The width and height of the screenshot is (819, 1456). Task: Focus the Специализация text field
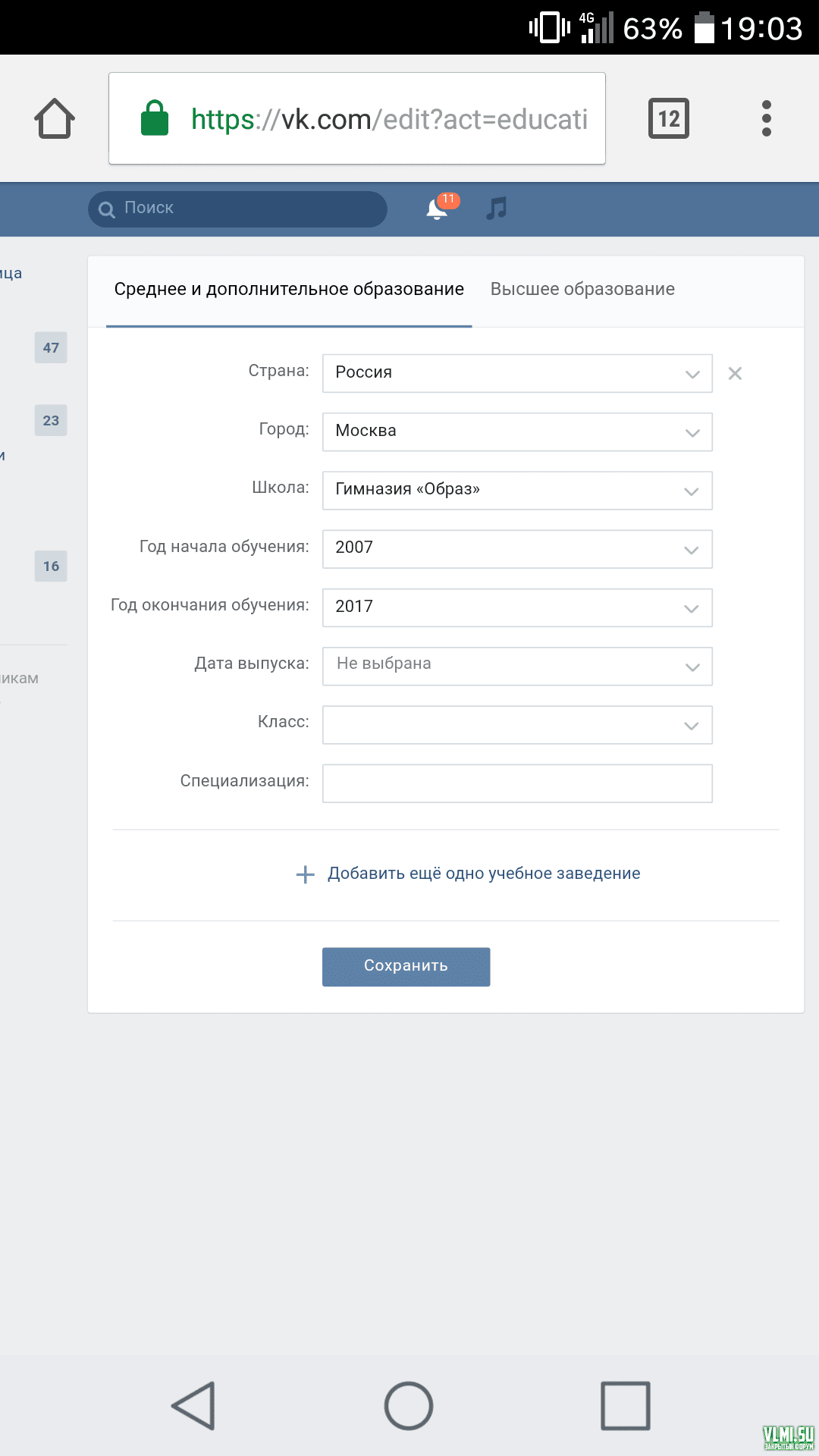[516, 783]
